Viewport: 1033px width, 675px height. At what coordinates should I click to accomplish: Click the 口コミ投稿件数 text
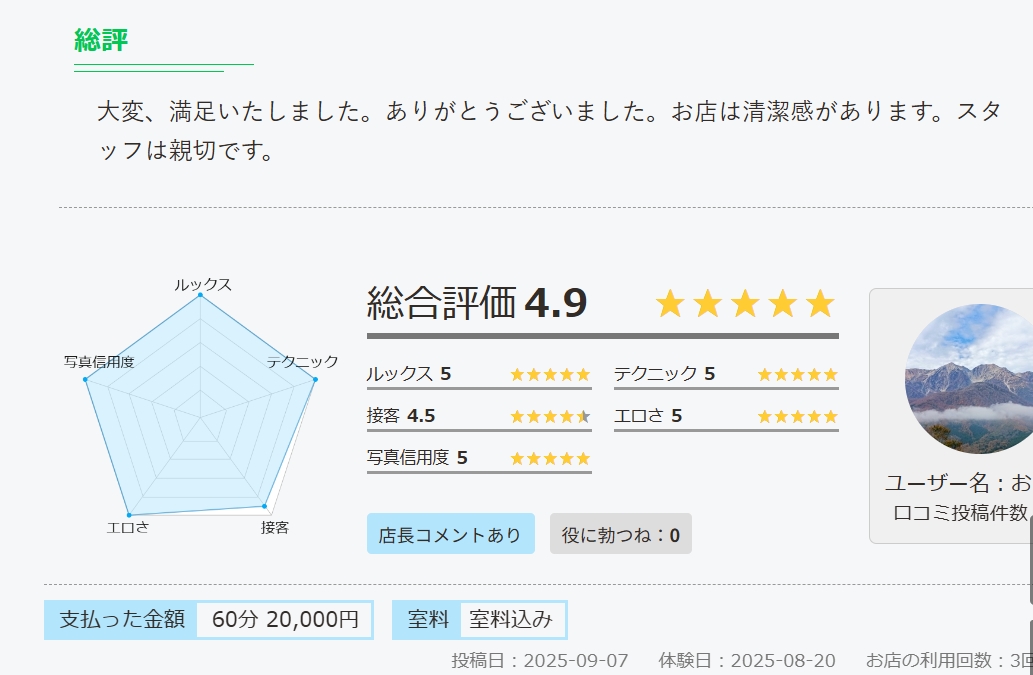coord(963,512)
